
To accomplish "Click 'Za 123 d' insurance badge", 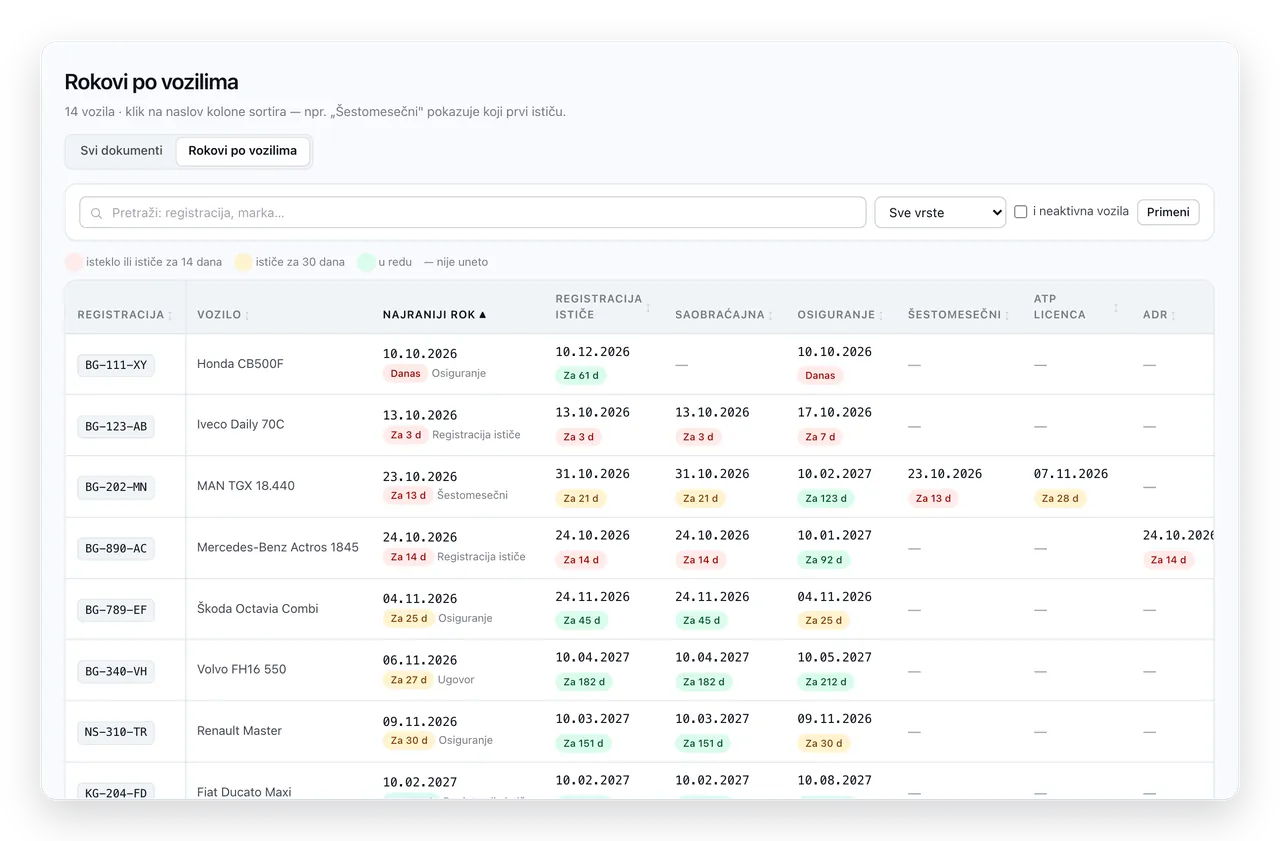I will [826, 498].
